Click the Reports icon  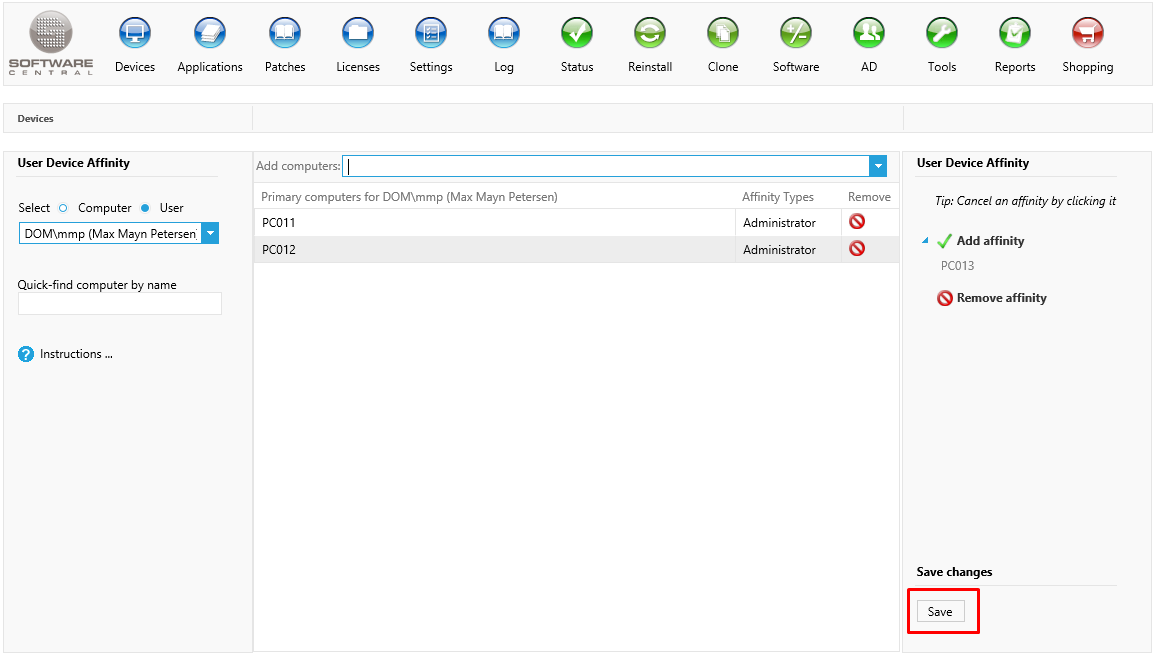click(1014, 34)
